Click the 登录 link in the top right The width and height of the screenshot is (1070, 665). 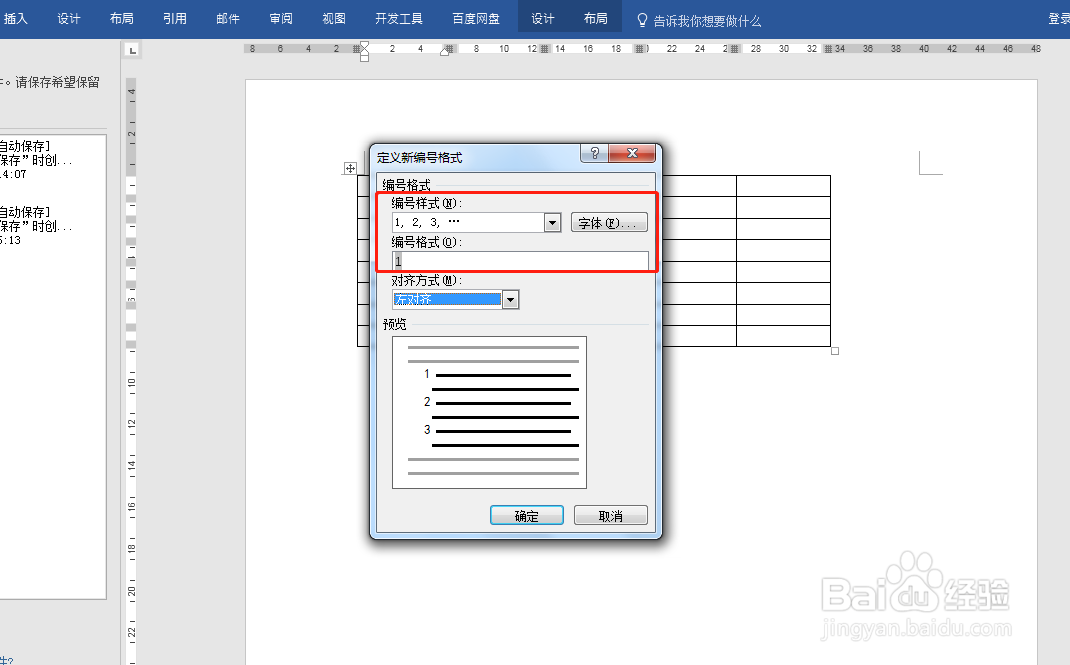point(1058,18)
